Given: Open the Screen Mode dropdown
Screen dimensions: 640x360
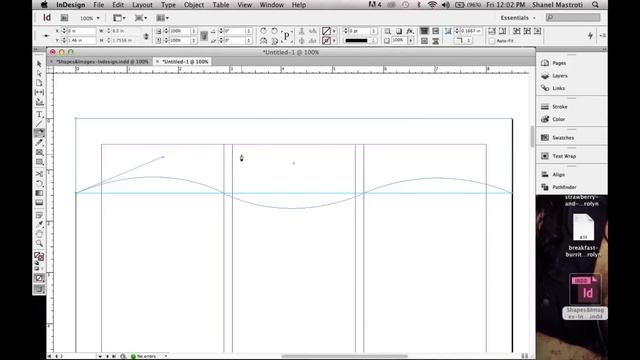Looking at the screenshot, I should point(141,18).
